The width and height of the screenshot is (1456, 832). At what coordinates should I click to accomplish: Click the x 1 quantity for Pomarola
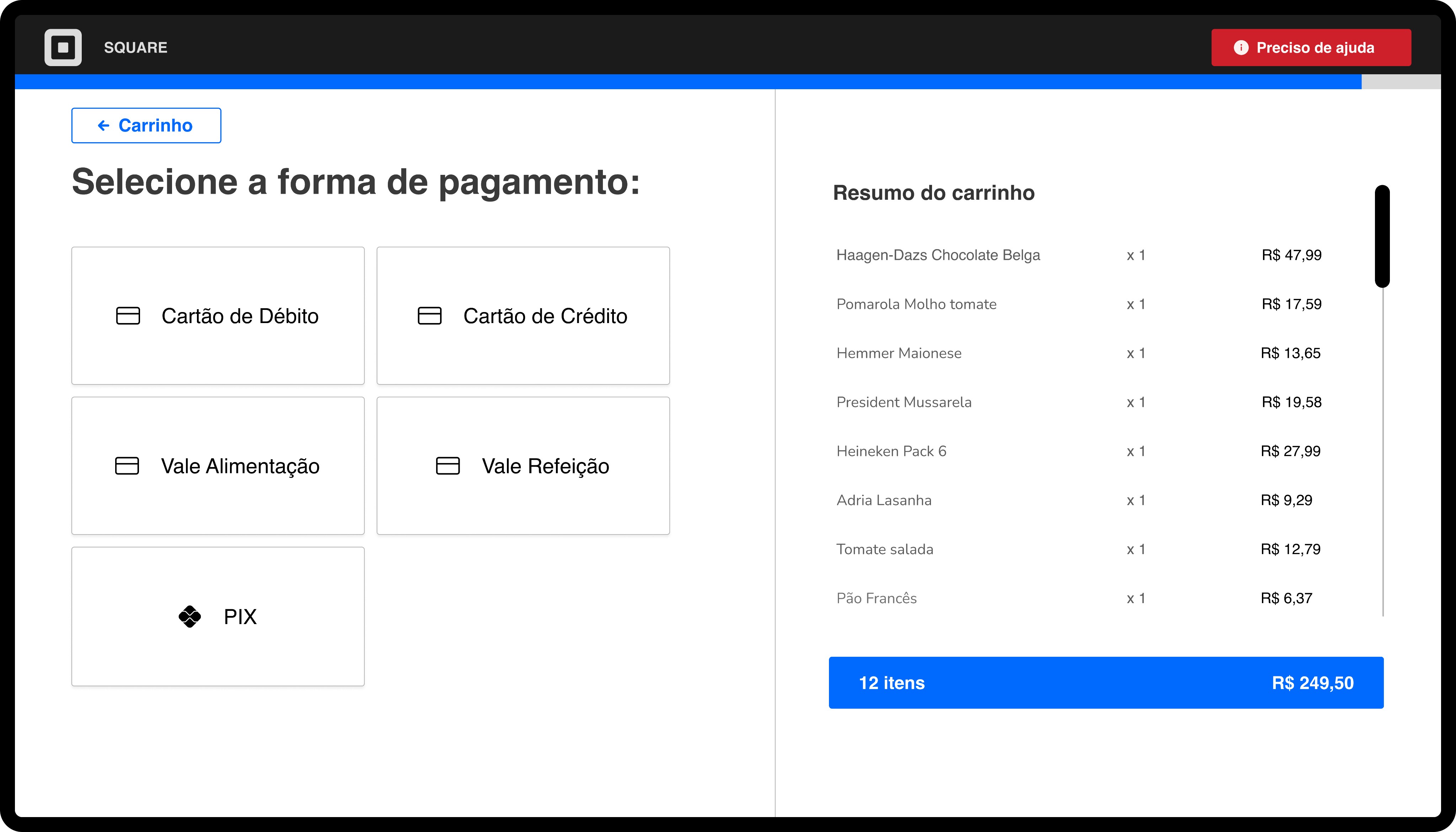pos(1135,304)
